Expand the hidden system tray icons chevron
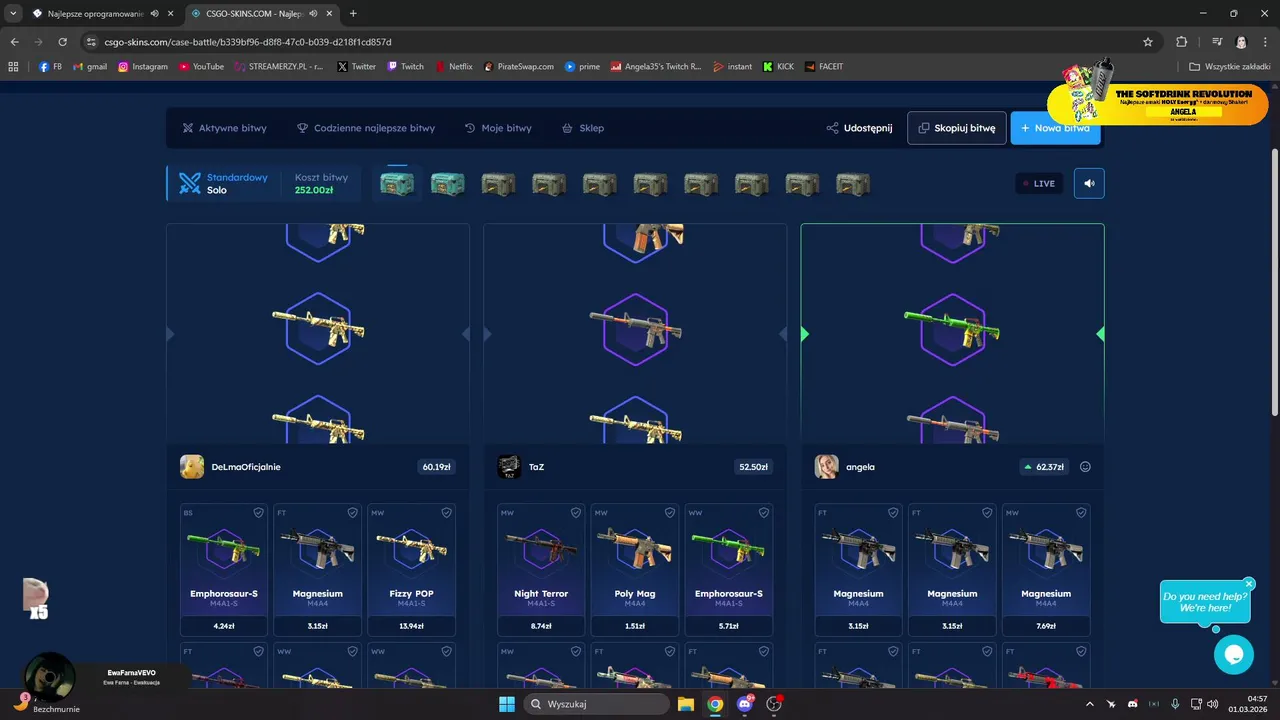Image resolution: width=1280 pixels, height=720 pixels. [1089, 704]
